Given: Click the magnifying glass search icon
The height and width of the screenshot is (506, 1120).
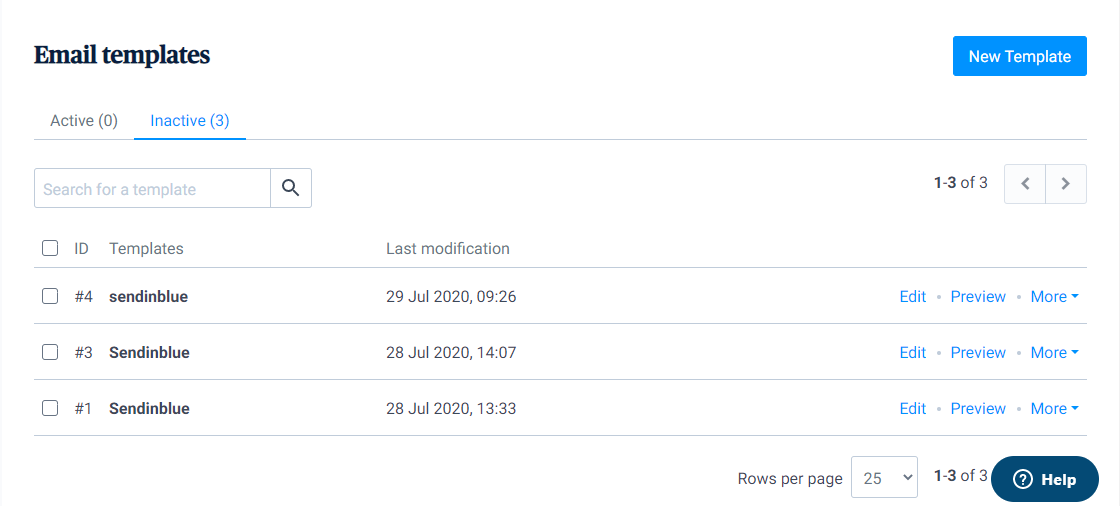Looking at the screenshot, I should [291, 188].
